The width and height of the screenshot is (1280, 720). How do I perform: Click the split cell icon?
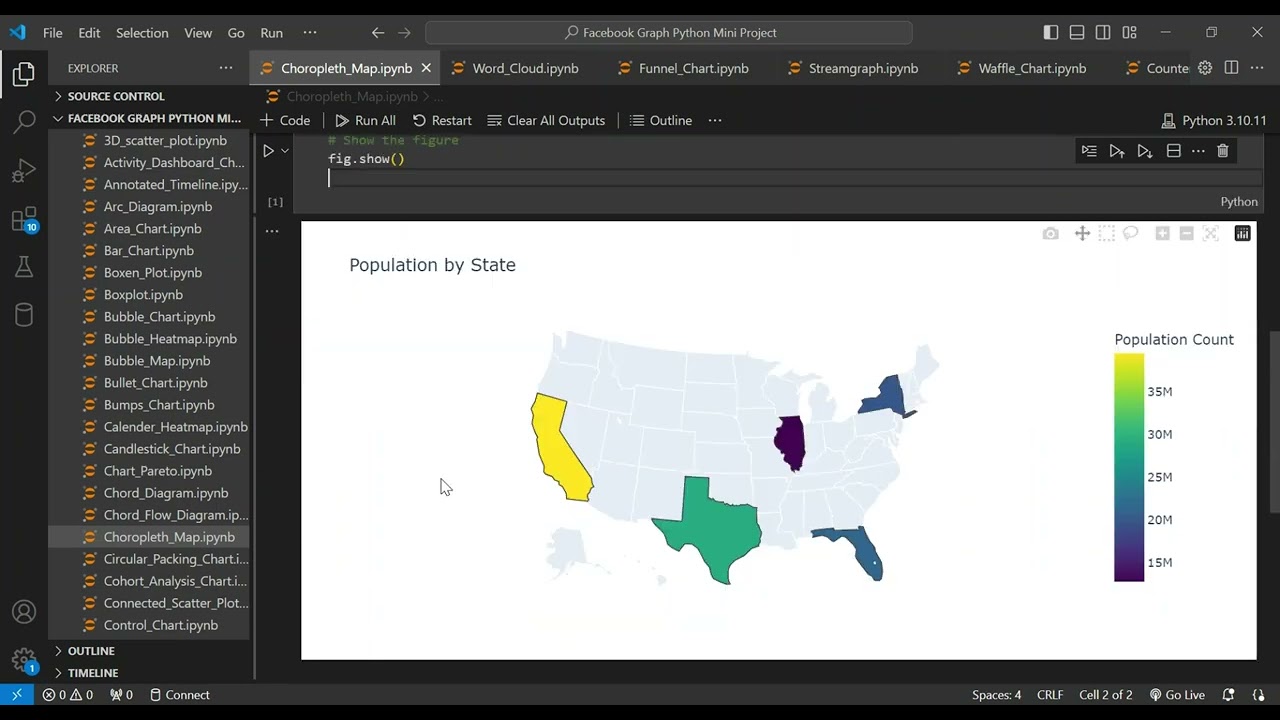tap(1174, 151)
